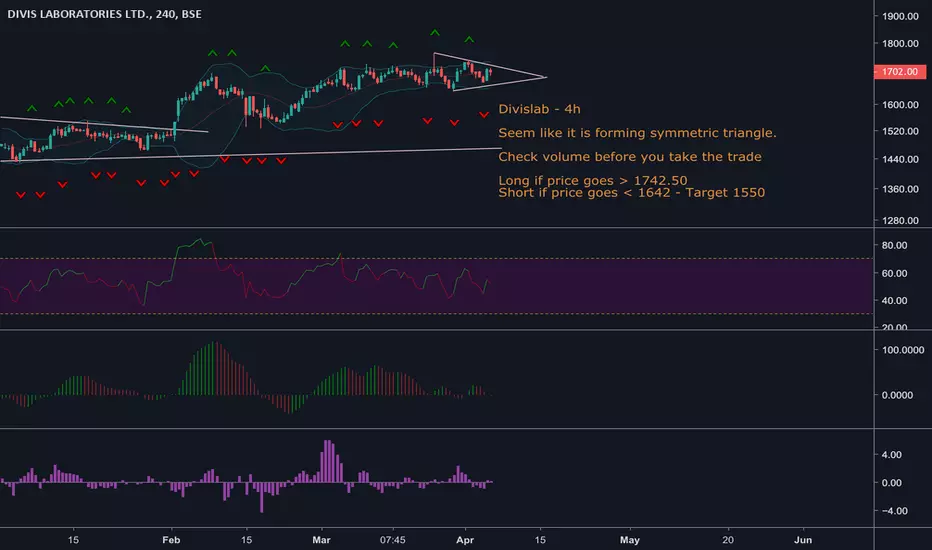932x550 pixels.
Task: Select the 'Seem like it is forming symmetric triangle.' note
Action: click(637, 133)
